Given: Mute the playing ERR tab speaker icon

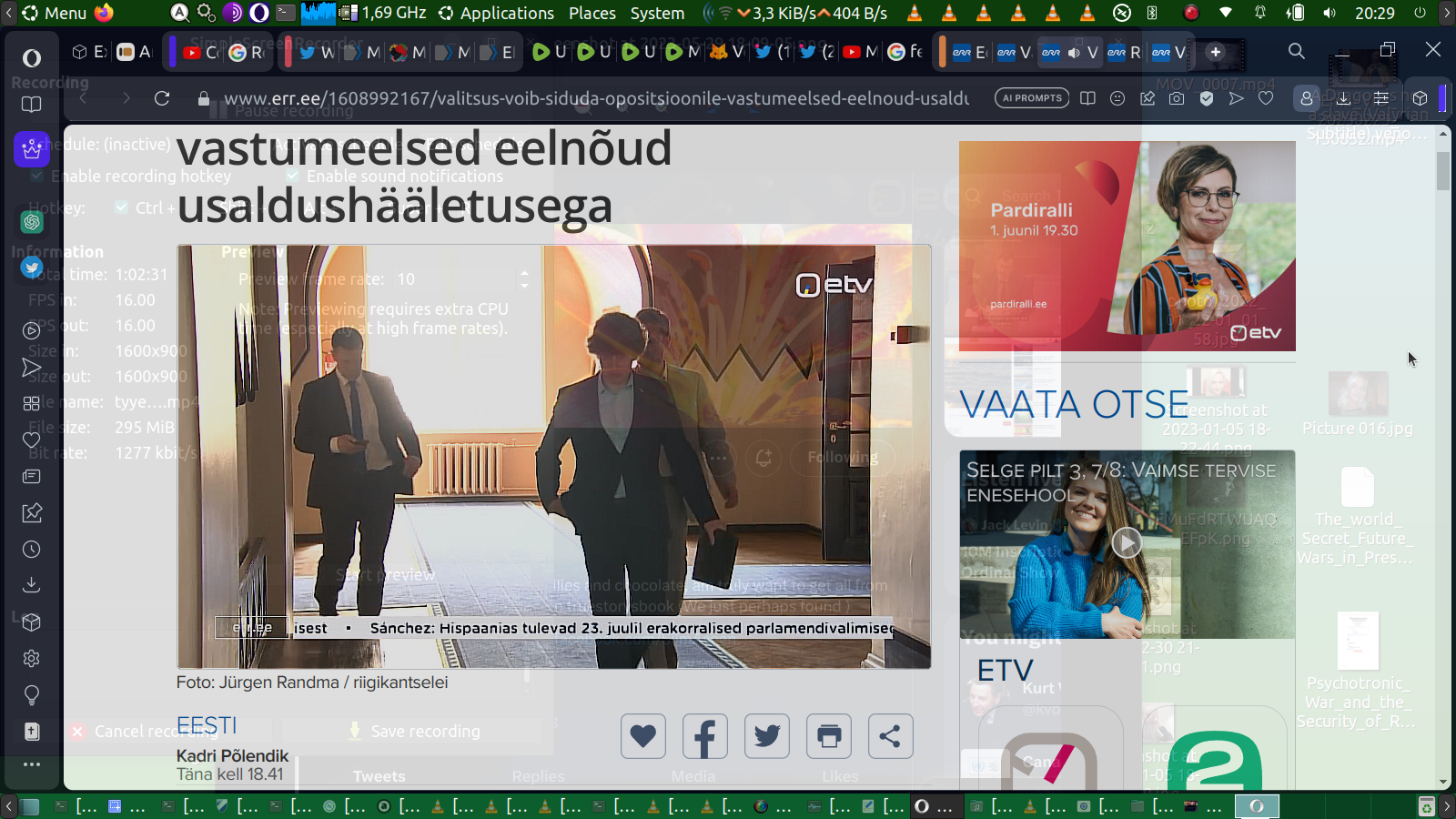Looking at the screenshot, I should [1074, 53].
